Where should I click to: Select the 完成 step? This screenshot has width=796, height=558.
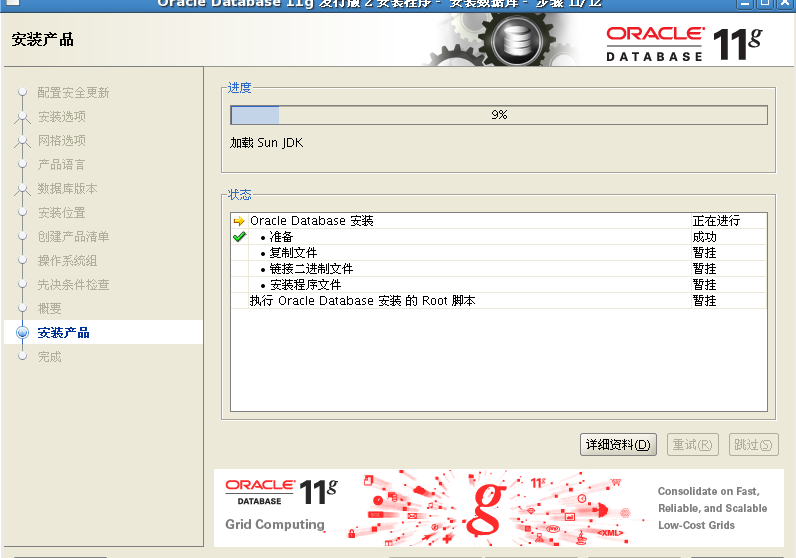tap(49, 356)
